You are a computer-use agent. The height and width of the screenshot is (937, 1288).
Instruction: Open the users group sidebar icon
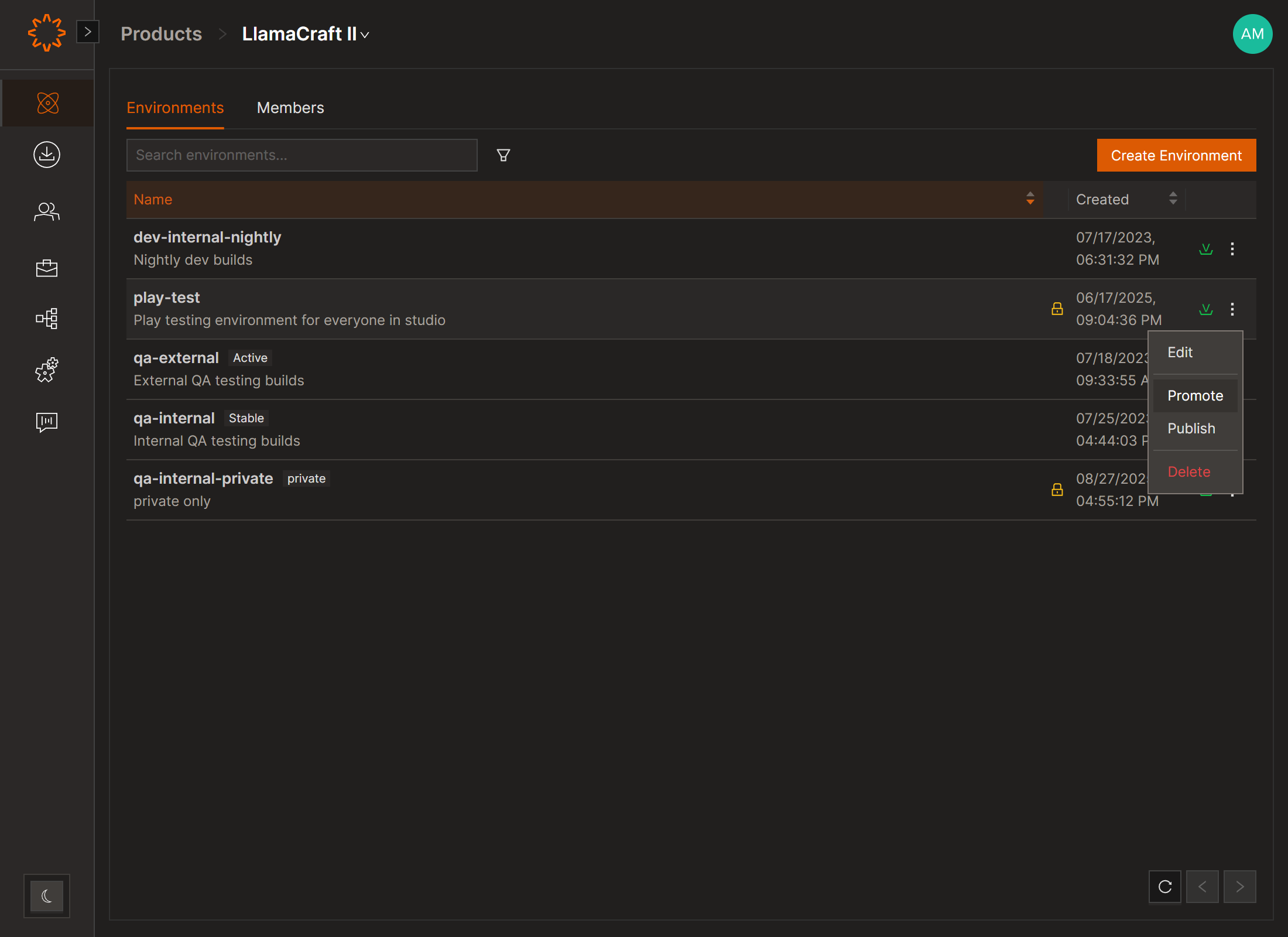point(47,211)
